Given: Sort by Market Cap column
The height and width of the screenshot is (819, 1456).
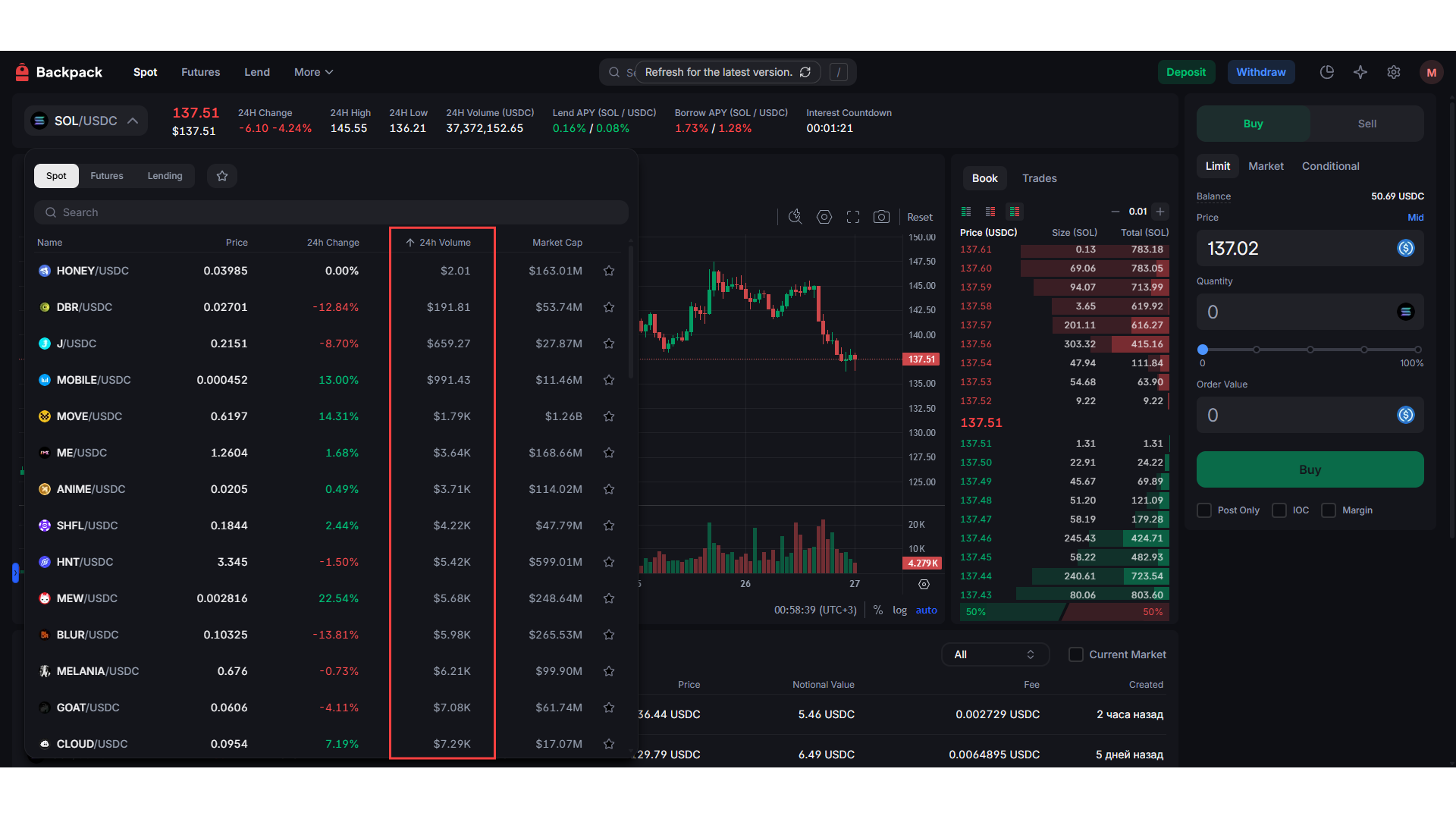Looking at the screenshot, I should coord(557,243).
